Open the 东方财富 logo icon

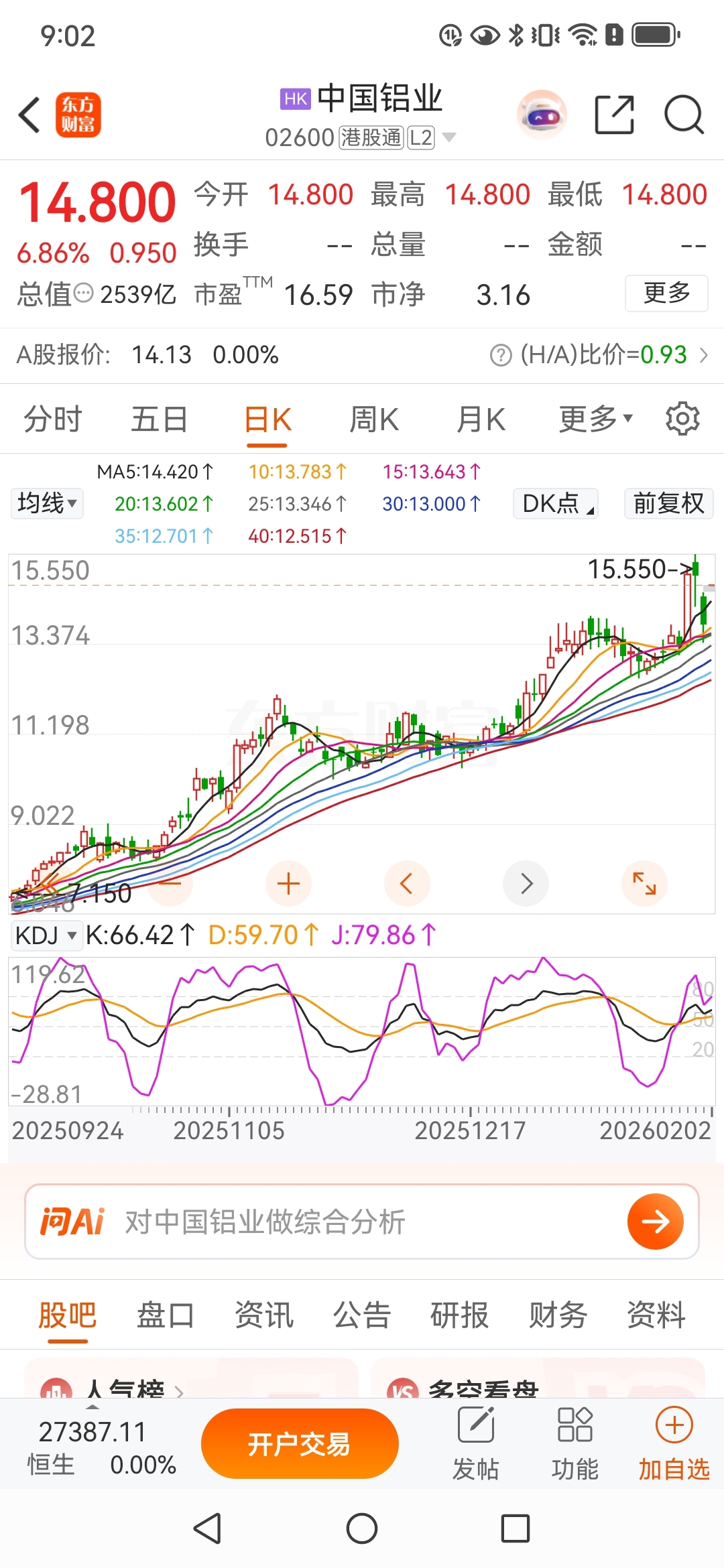pyautogui.click(x=78, y=115)
